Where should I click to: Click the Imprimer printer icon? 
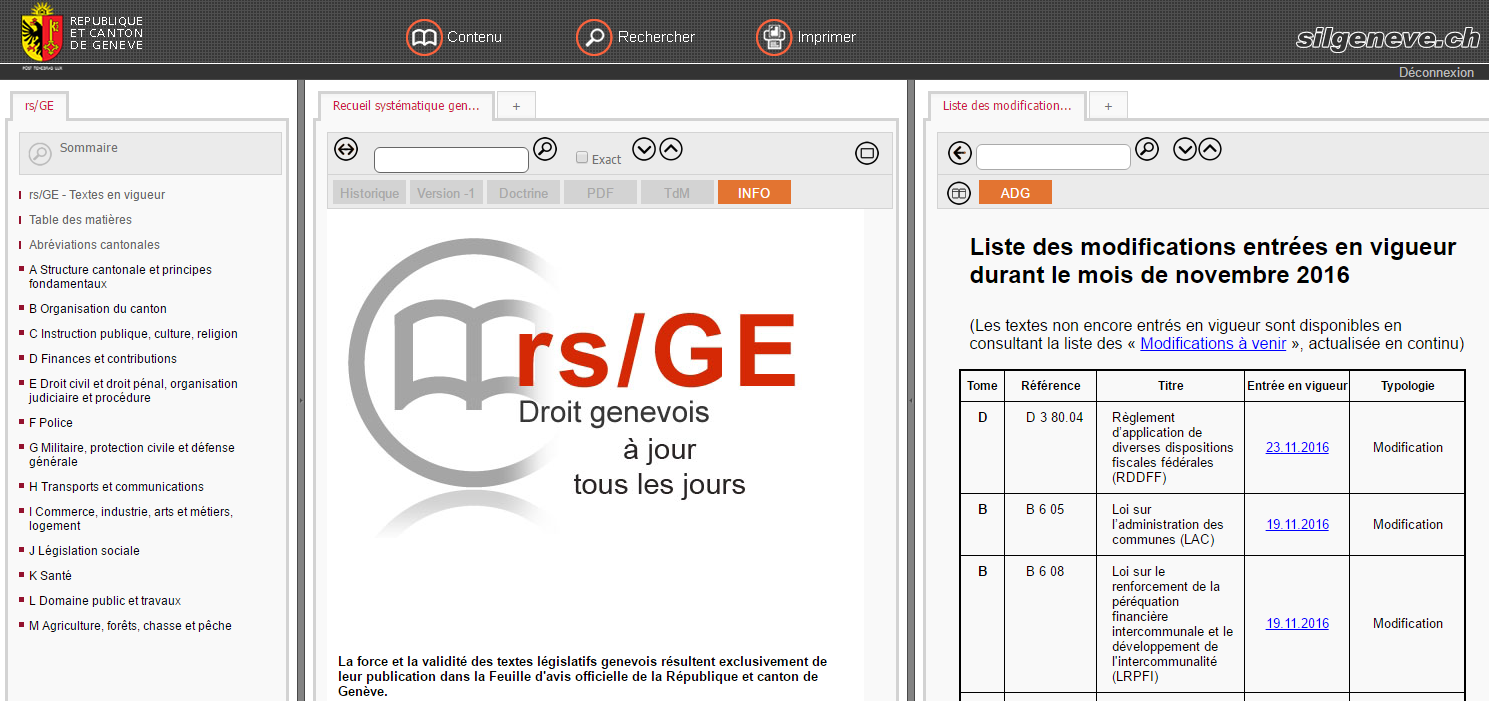click(x=774, y=37)
